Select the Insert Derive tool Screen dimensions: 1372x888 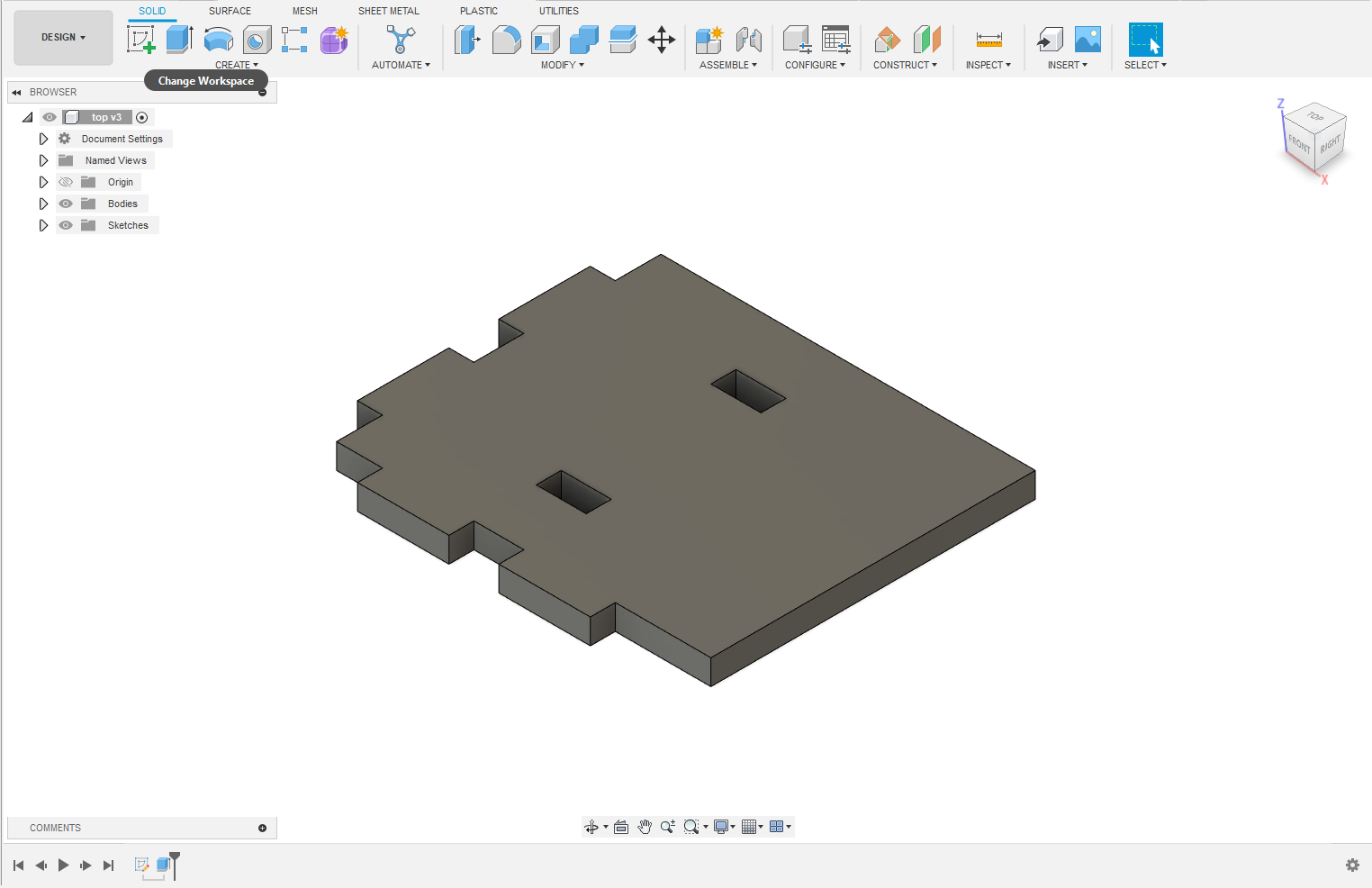(1049, 40)
